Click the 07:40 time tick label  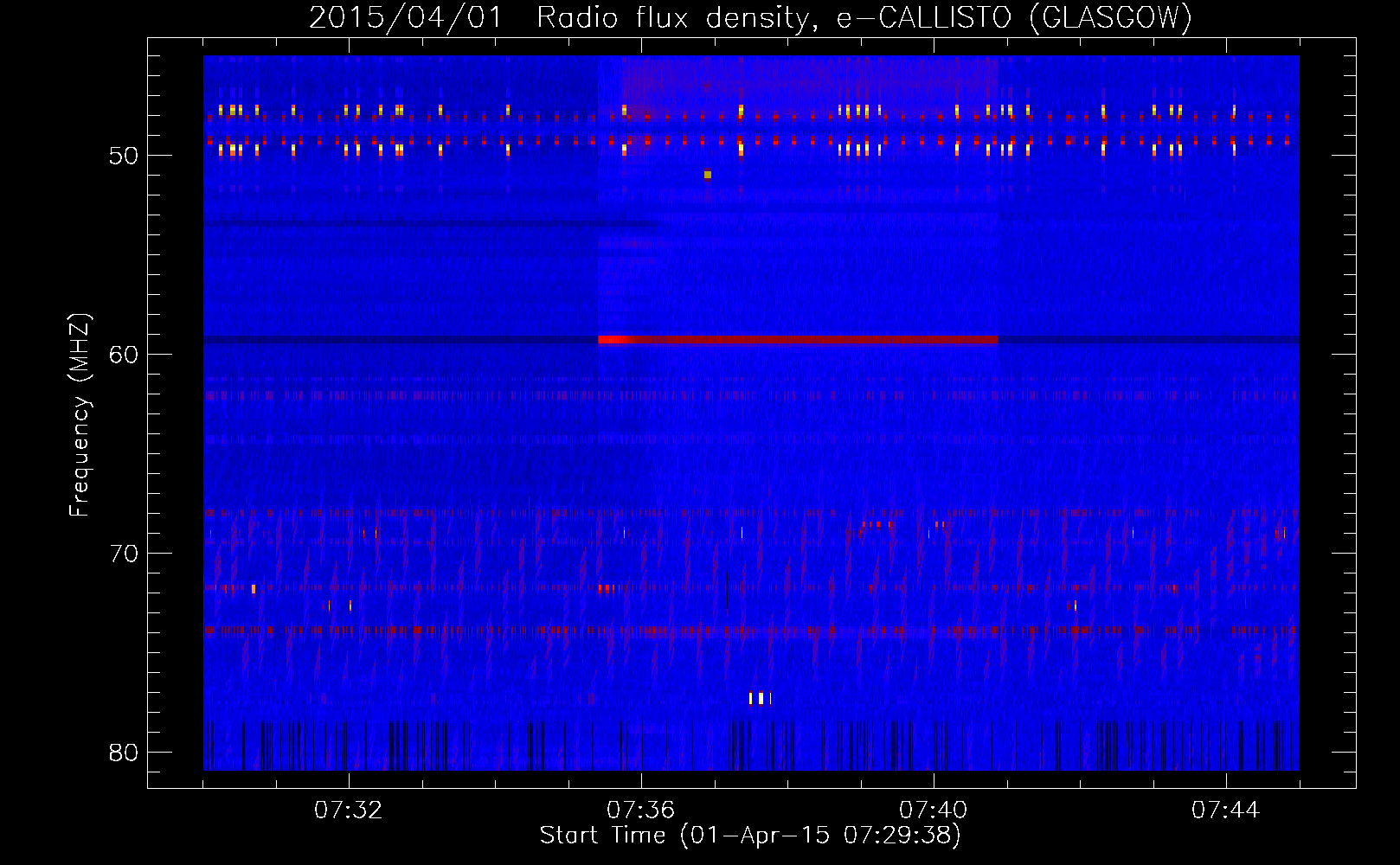(933, 810)
